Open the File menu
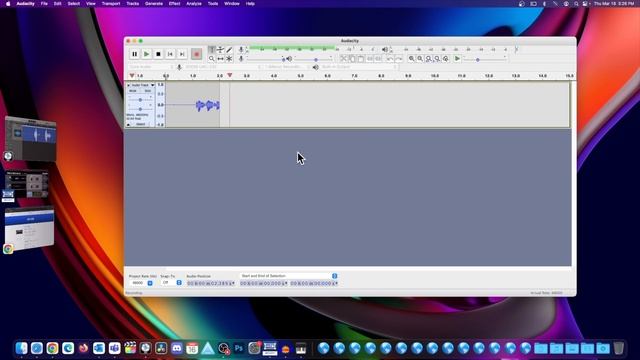The width and height of the screenshot is (640, 360). tap(44, 4)
